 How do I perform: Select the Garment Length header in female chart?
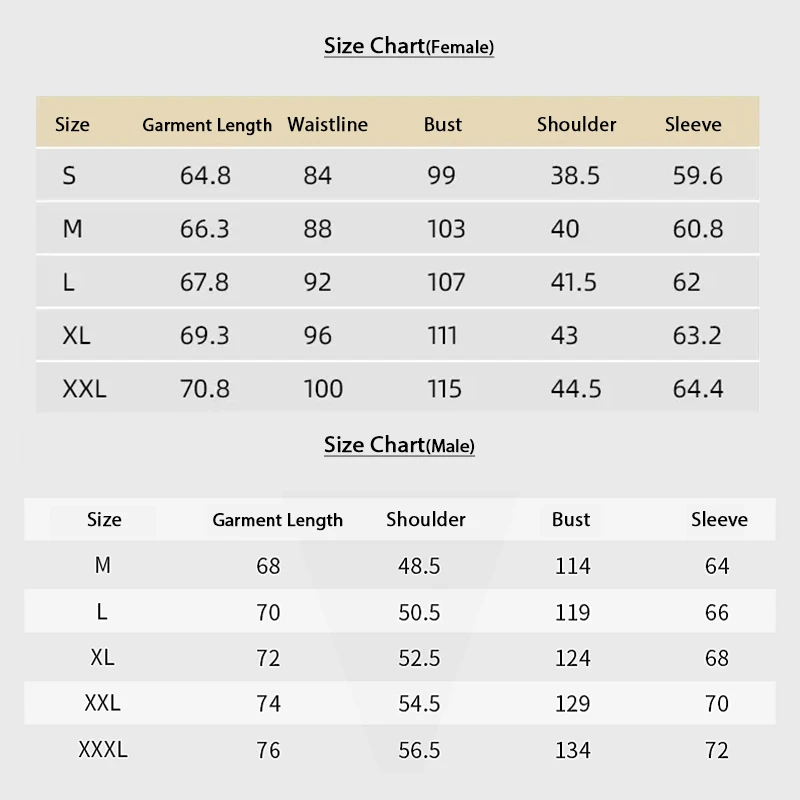point(207,125)
